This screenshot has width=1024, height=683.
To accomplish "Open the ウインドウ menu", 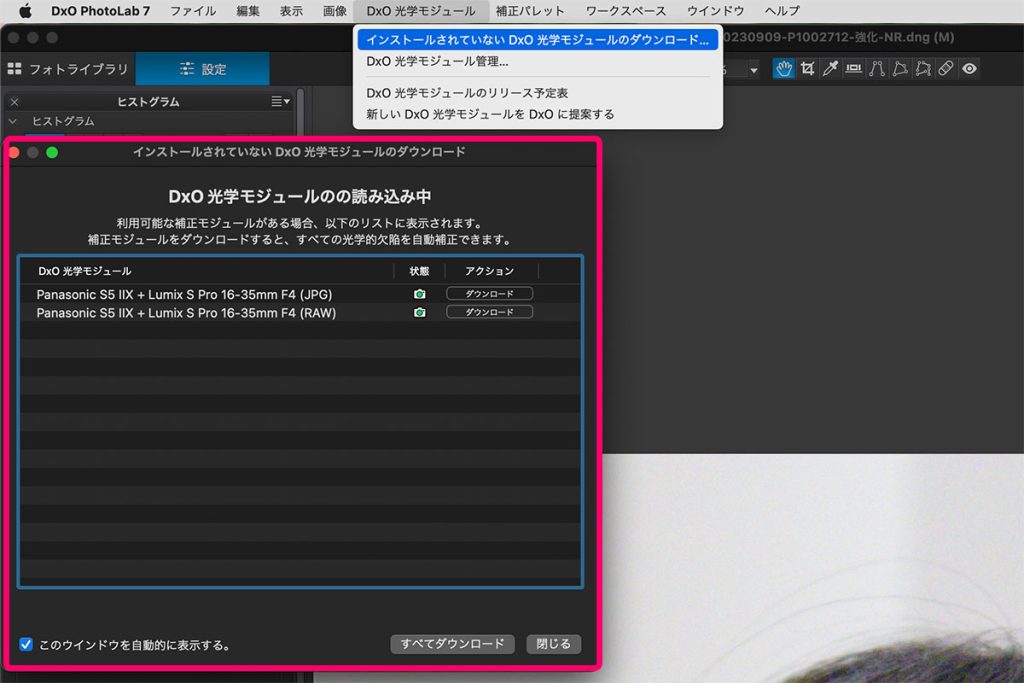I will click(715, 11).
